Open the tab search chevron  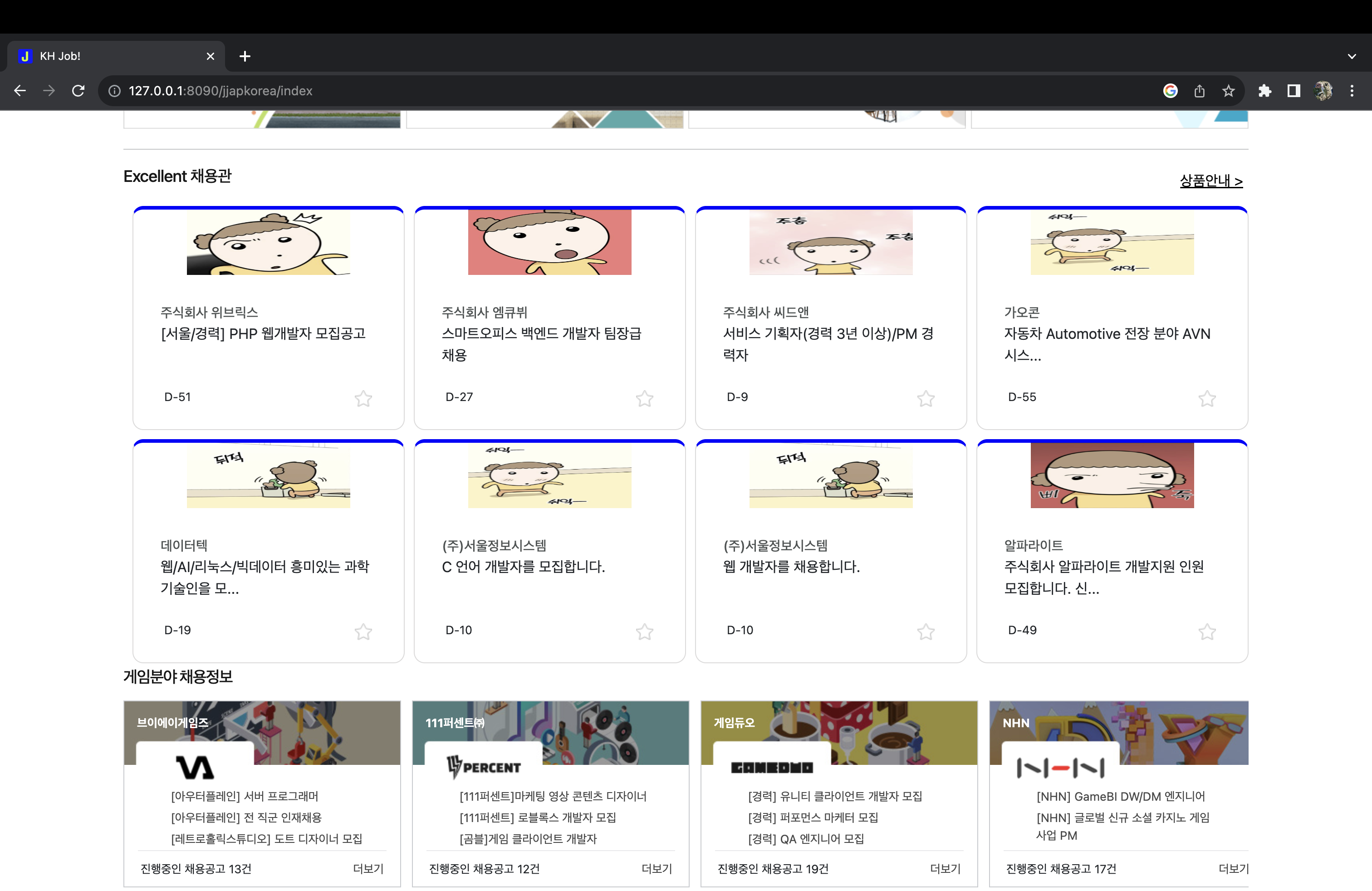1351,56
